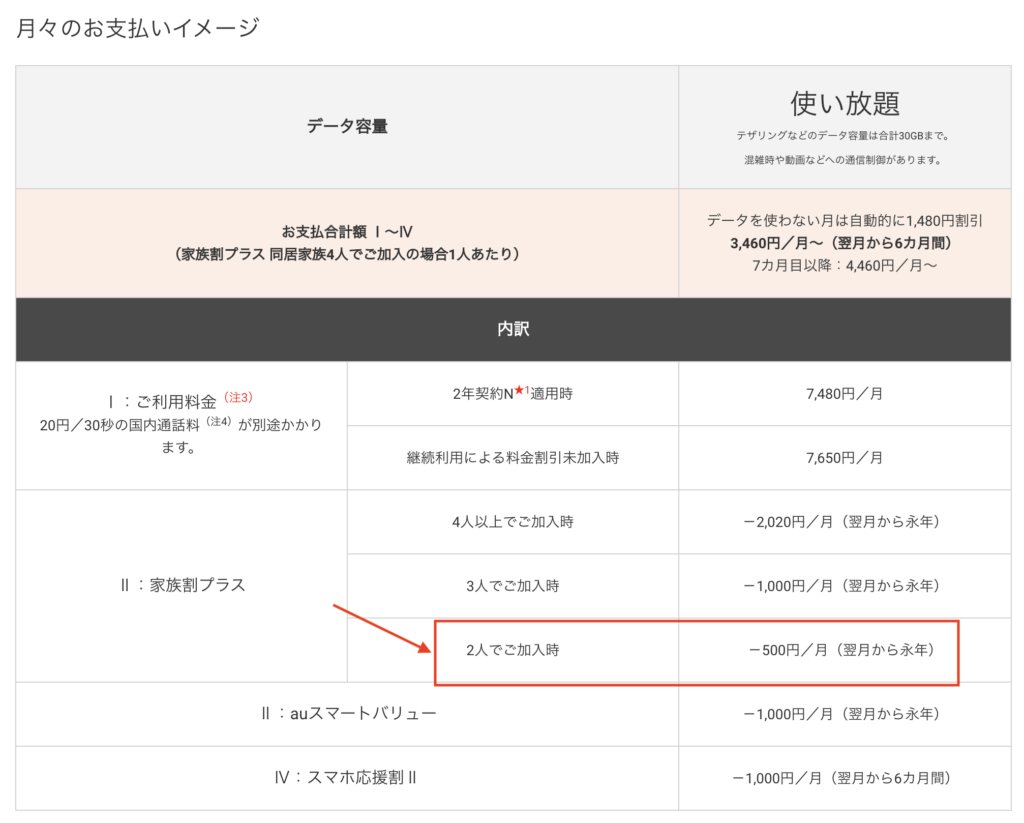The image size is (1024, 823).
Task: Click the 月々のお支払いイメージ heading
Action: click(138, 27)
